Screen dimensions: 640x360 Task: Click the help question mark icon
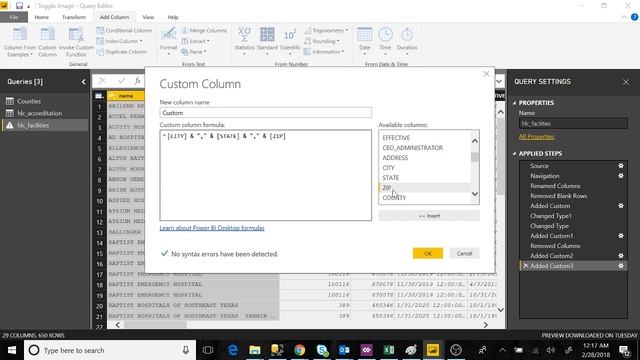click(634, 17)
